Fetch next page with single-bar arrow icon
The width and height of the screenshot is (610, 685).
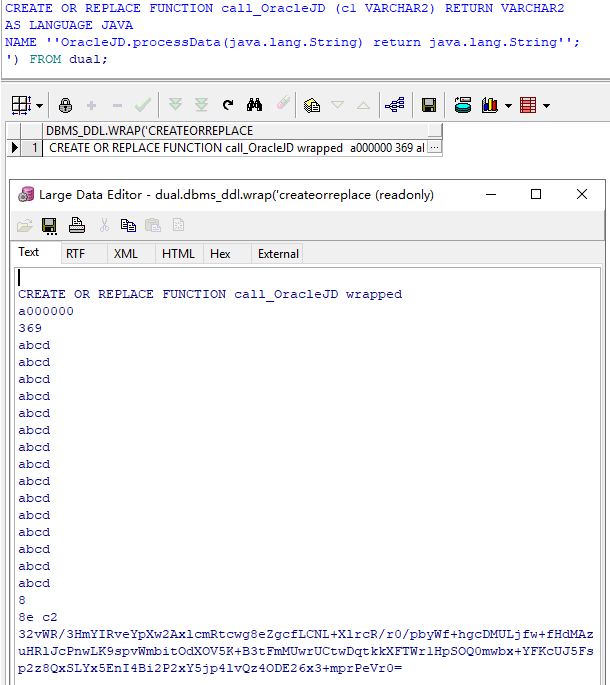(x=175, y=105)
